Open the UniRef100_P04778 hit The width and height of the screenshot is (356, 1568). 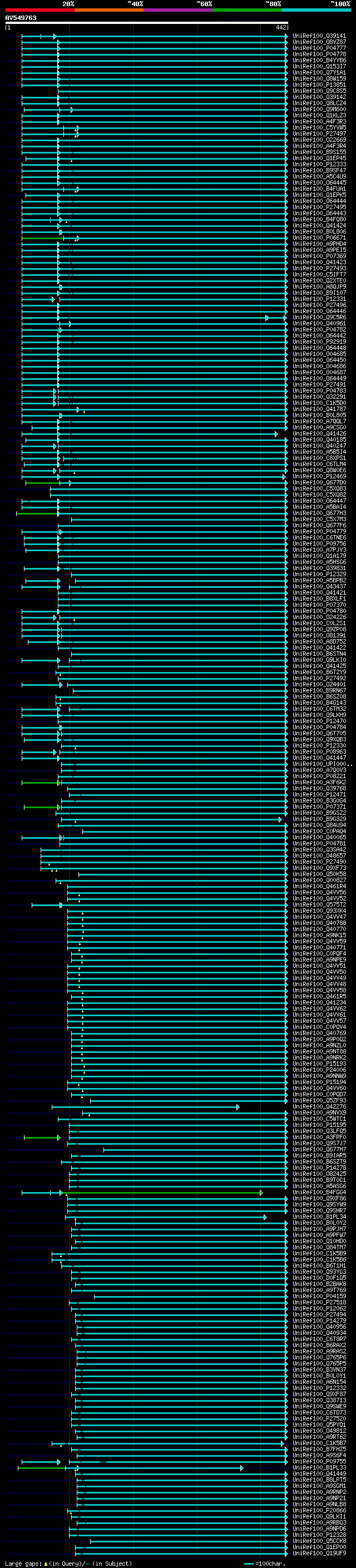tap(319, 54)
